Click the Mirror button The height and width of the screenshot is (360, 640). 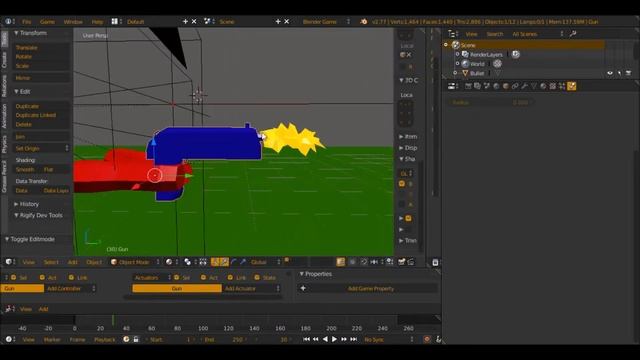point(40,78)
